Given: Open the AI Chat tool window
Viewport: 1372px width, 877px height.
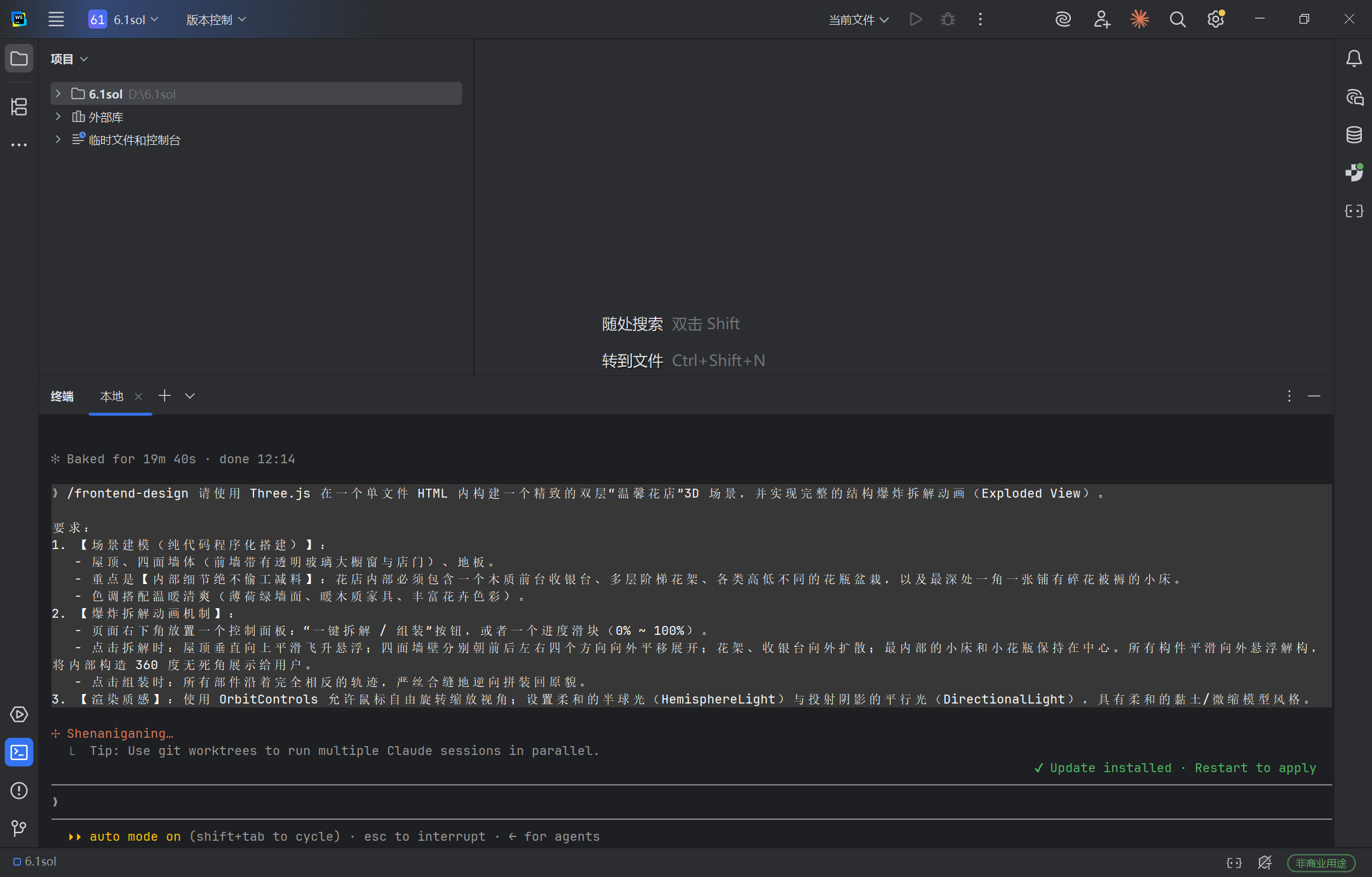Looking at the screenshot, I should [x=1354, y=97].
